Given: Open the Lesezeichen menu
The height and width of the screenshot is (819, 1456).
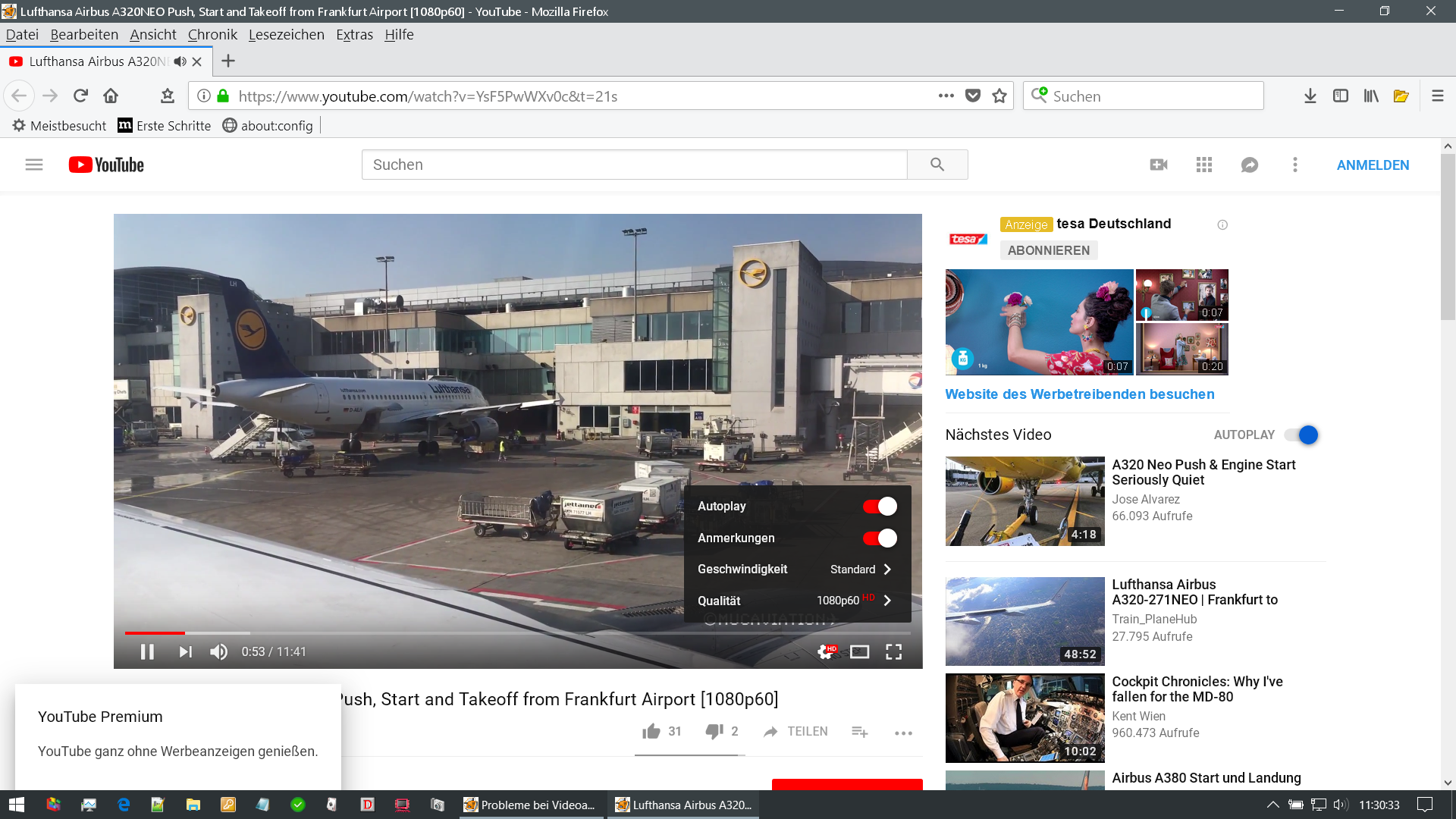Looking at the screenshot, I should [x=286, y=35].
